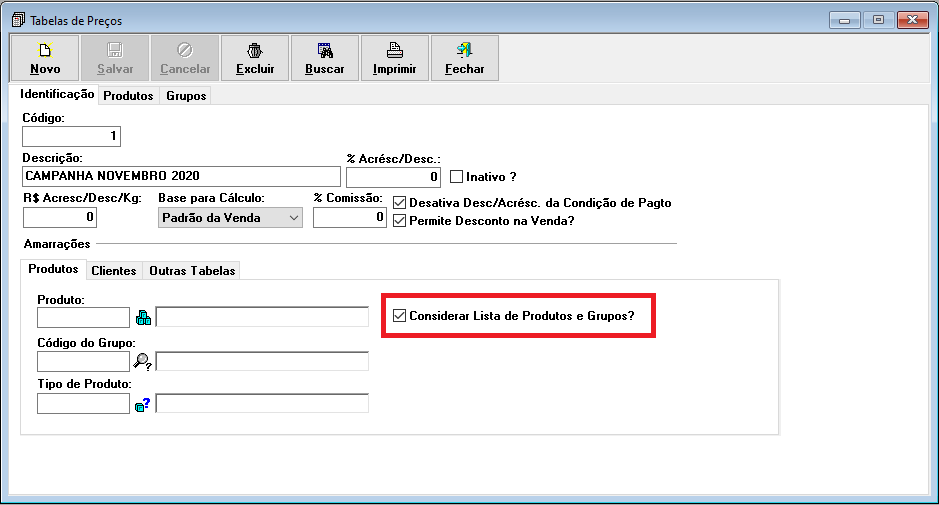
Task: Open the Outras Tabelas tab
Action: pyautogui.click(x=192, y=271)
